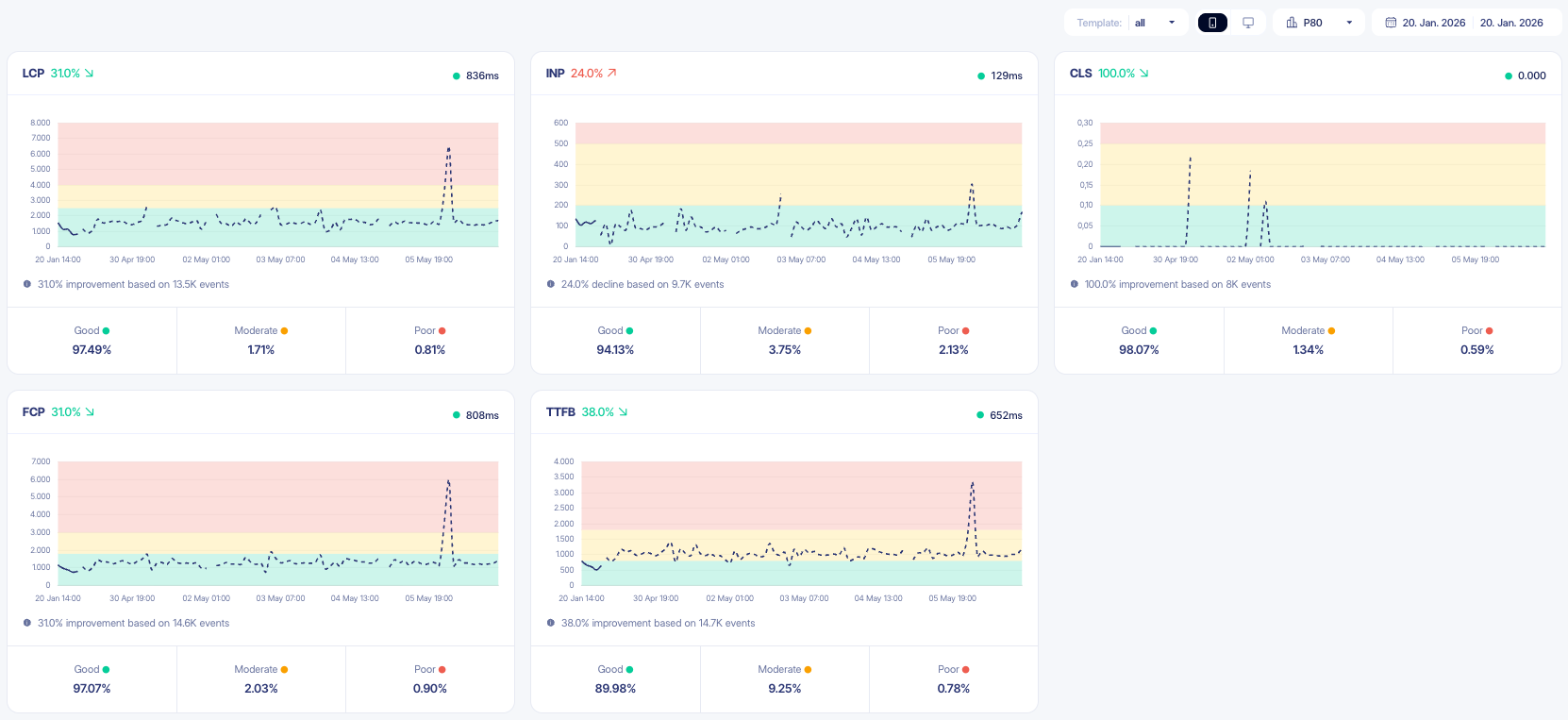Click the green Good dot in the CLS card
1568x720 pixels.
coord(1153,331)
